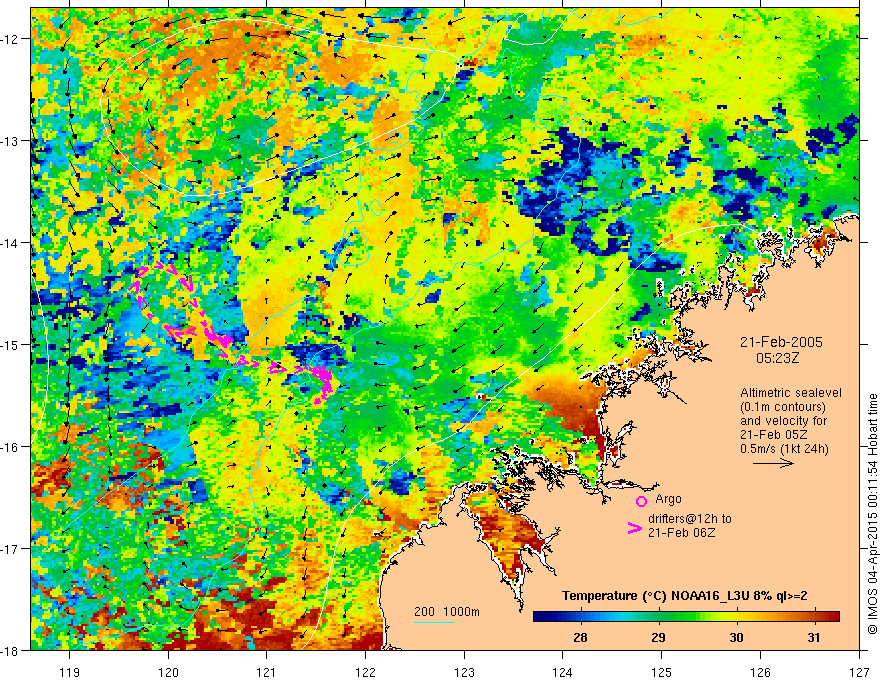Click the latitude axis label '-18'
Screen dimensions: 880x680
coord(9,650)
